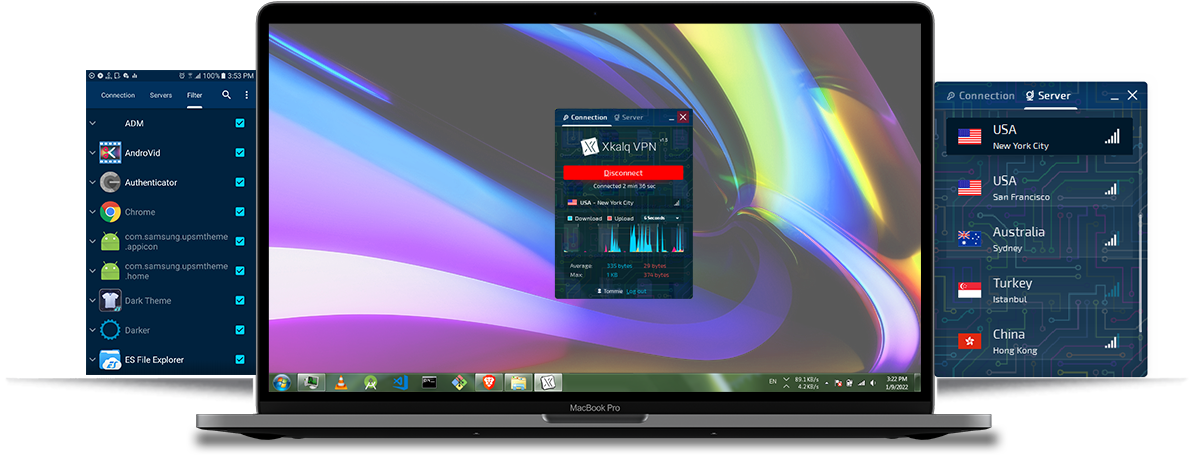Expand the Darker row chevron

[93, 330]
